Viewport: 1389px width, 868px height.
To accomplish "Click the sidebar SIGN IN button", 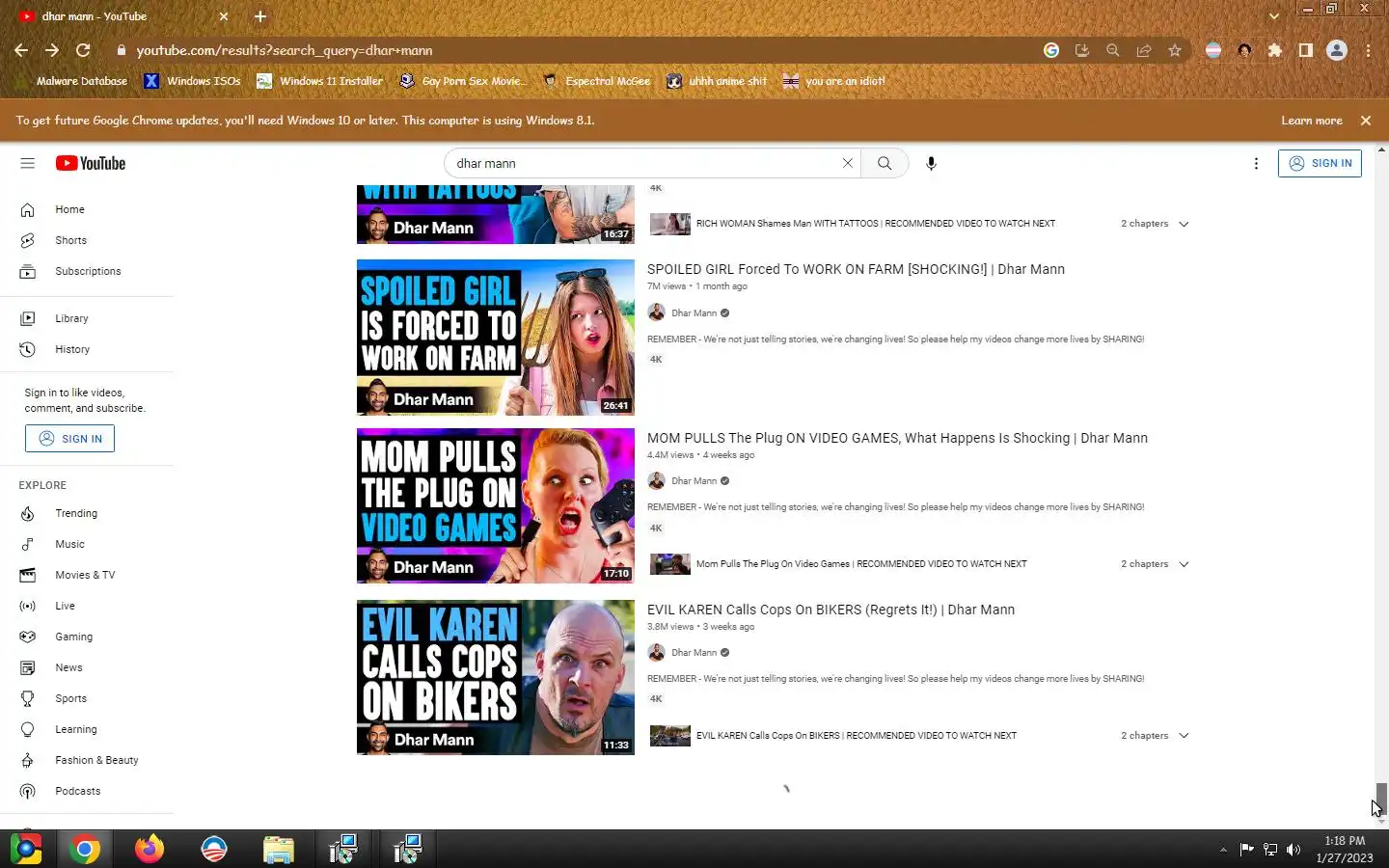I will coord(69,439).
